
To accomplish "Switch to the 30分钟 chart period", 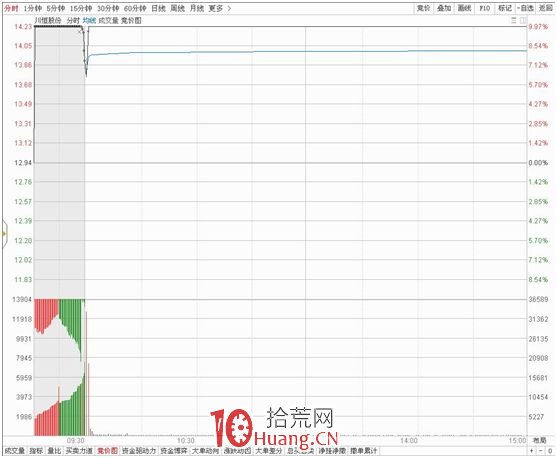I will (x=108, y=8).
